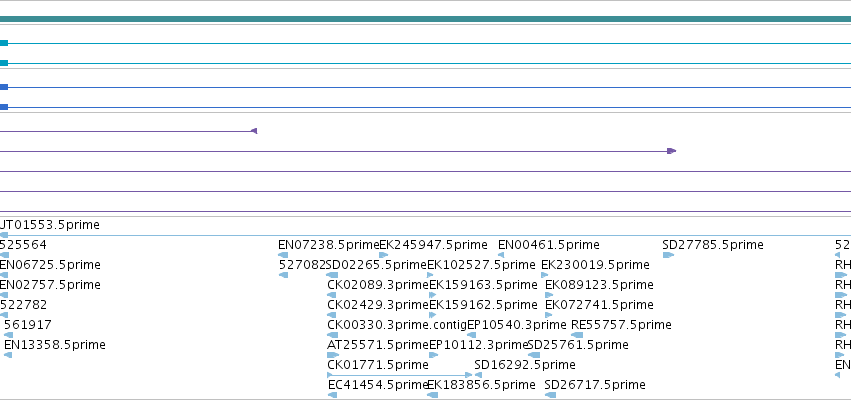Click the EK159162.5prime label
The width and height of the screenshot is (851, 400).
point(483,305)
